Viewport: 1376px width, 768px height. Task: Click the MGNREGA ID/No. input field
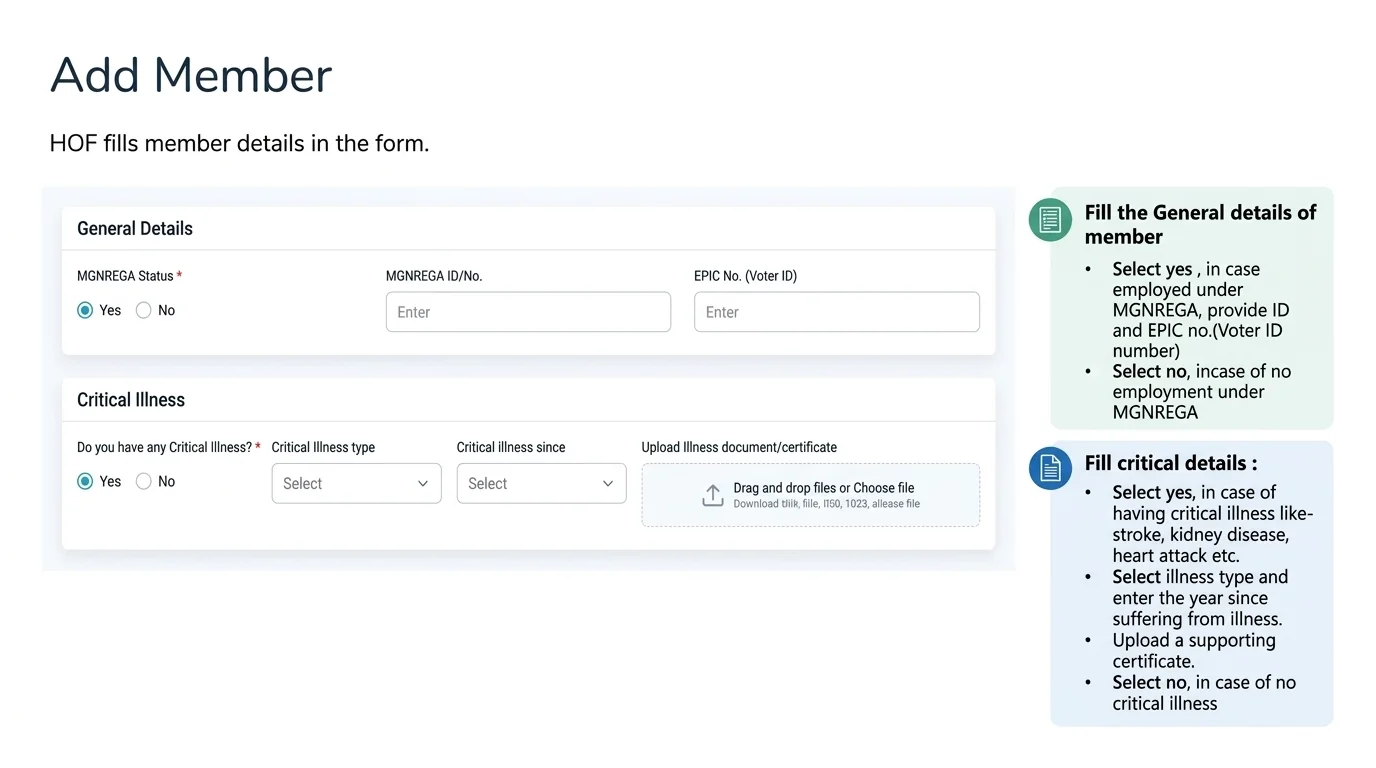tap(528, 312)
